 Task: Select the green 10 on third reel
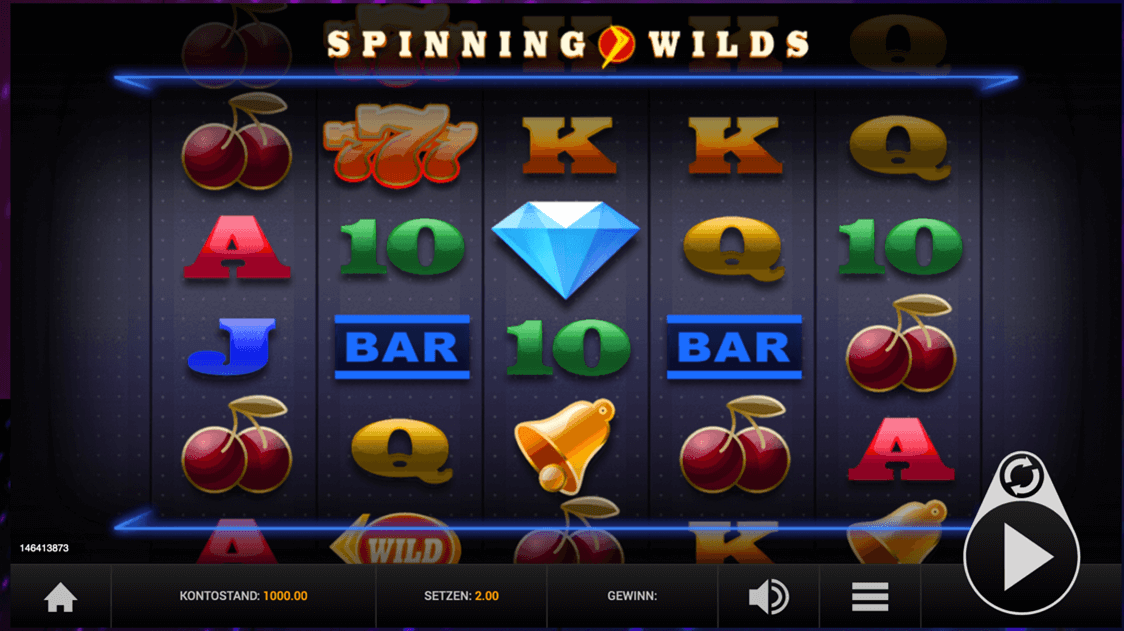(x=568, y=347)
